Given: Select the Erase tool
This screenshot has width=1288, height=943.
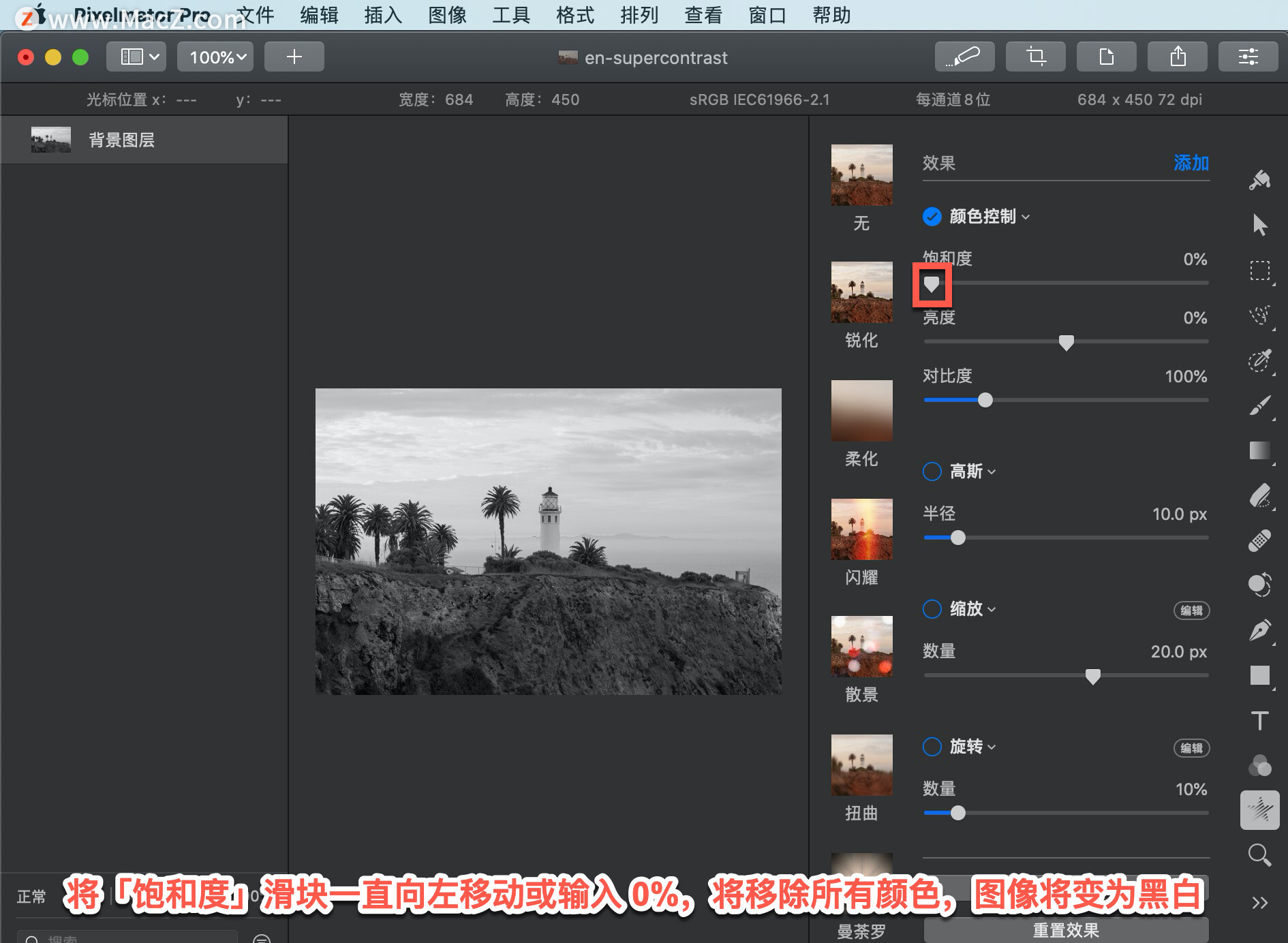Looking at the screenshot, I should pyautogui.click(x=1259, y=495).
